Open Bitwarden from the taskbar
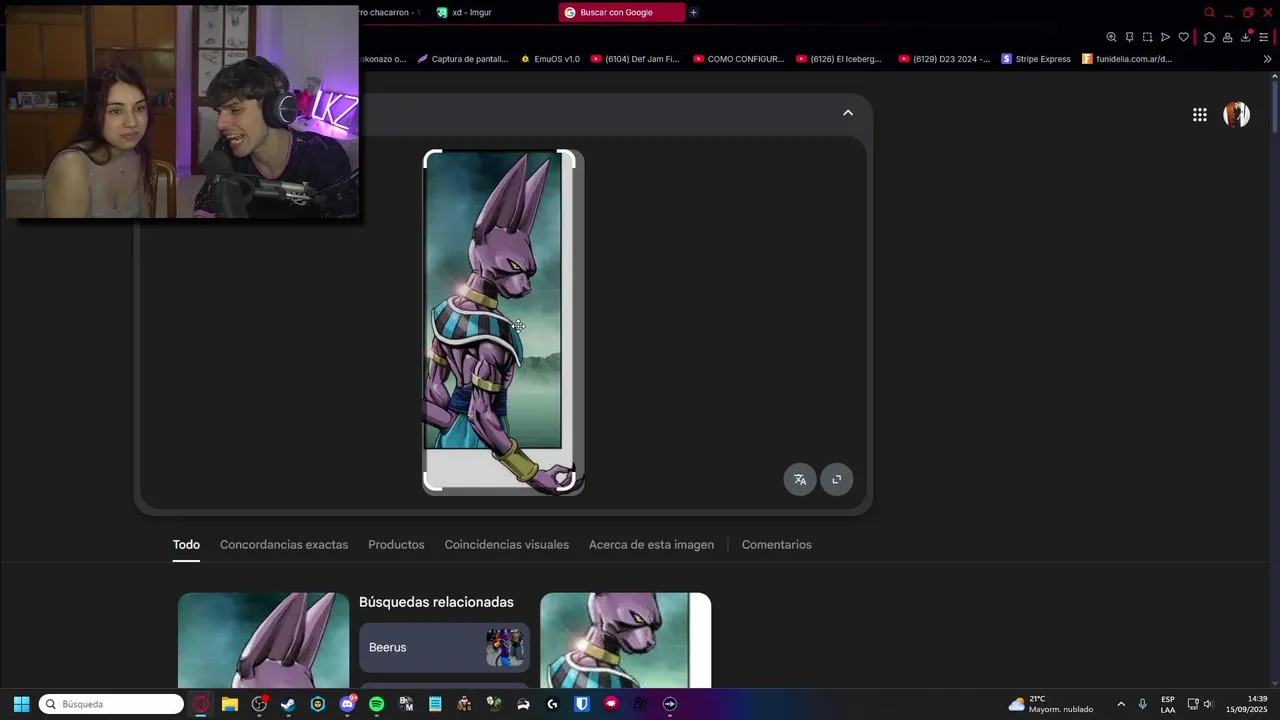1280x720 pixels. point(581,704)
